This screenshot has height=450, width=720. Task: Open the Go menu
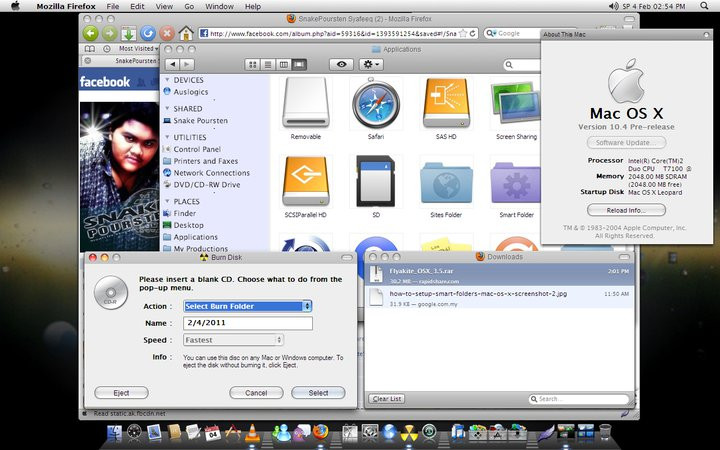click(x=189, y=6)
